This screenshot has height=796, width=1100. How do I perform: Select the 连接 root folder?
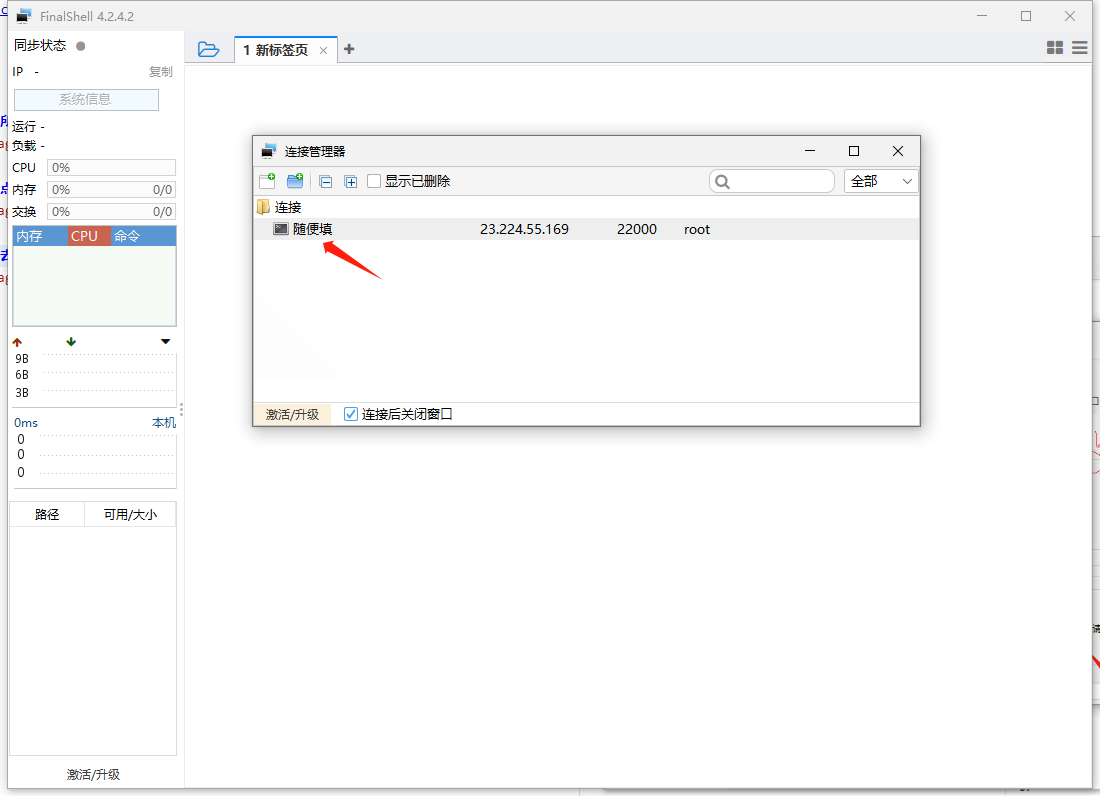[x=287, y=207]
